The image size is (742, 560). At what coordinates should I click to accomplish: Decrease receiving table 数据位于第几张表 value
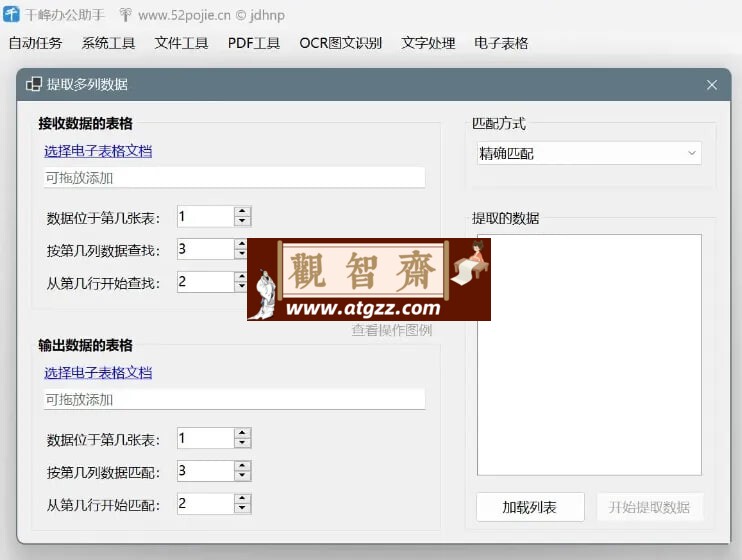(242, 221)
